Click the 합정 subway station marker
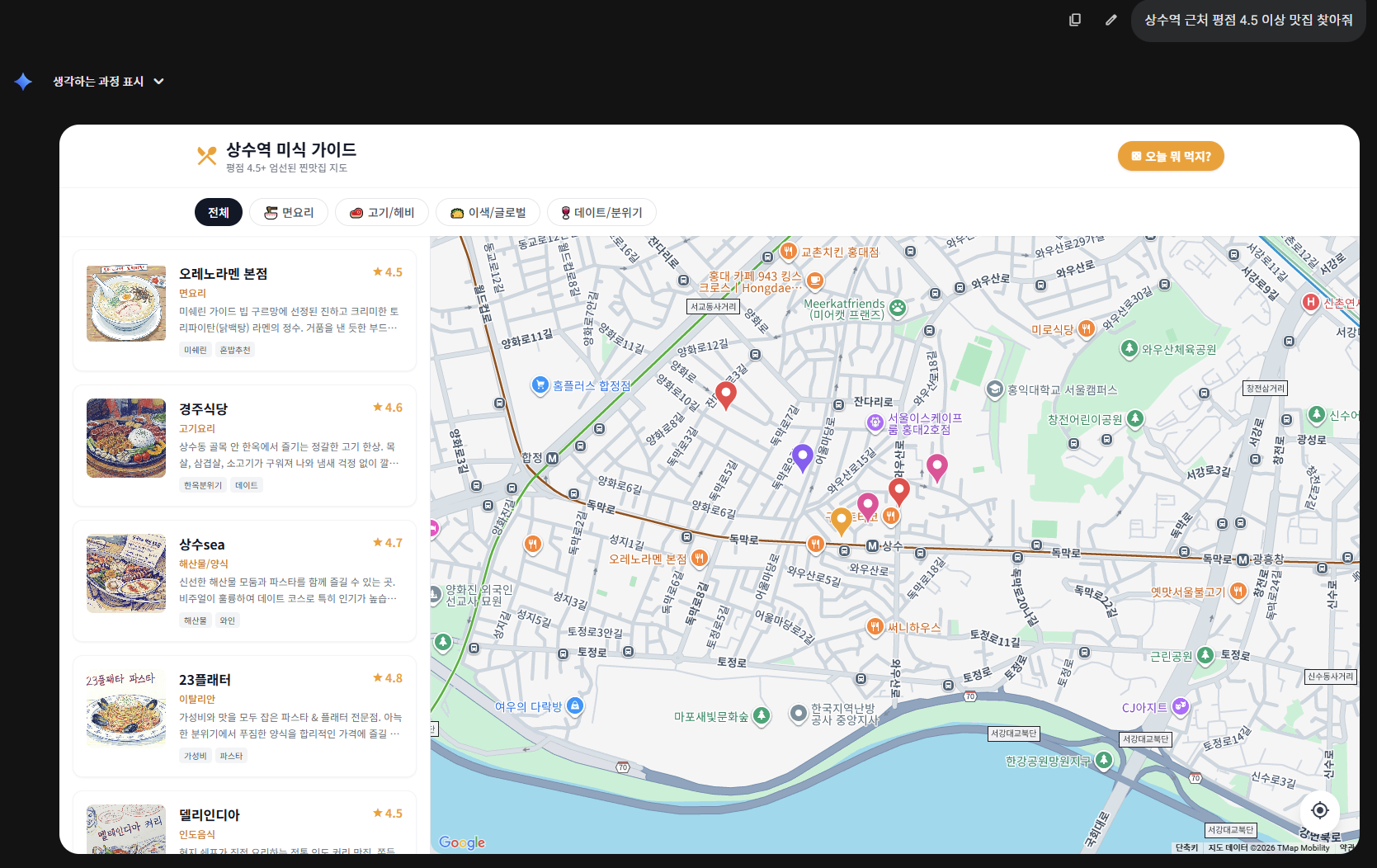 coord(553,458)
